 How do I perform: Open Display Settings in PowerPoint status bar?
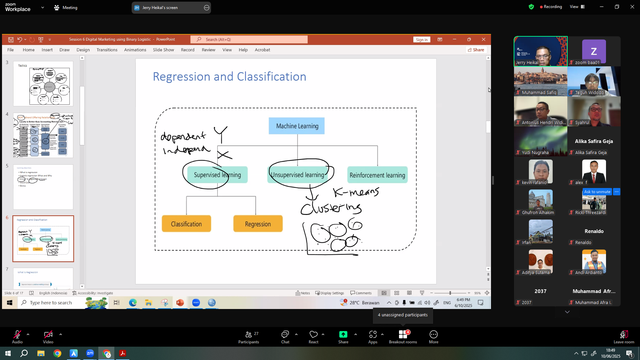330,293
